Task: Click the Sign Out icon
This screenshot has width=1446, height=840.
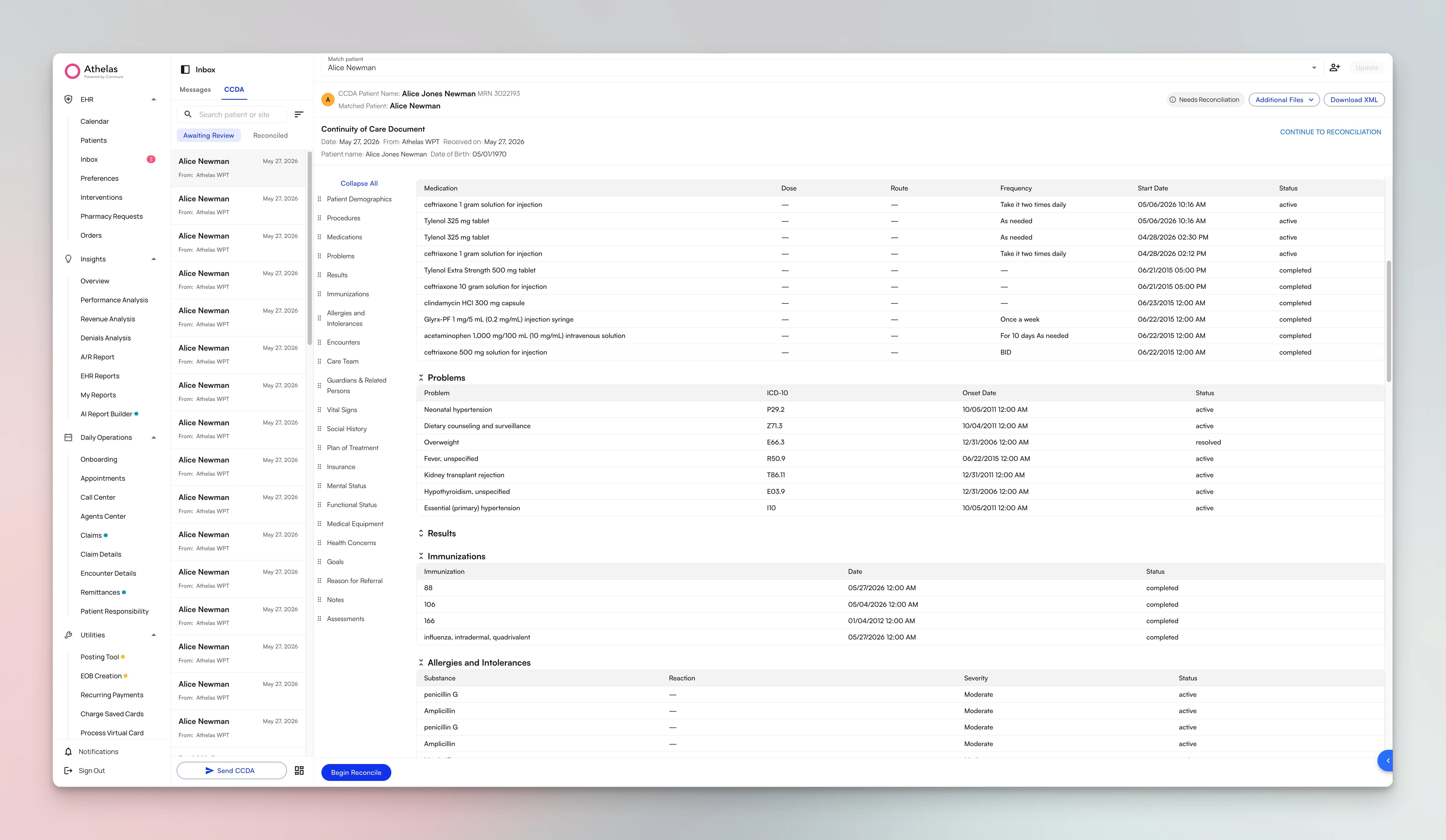Action: 68,771
